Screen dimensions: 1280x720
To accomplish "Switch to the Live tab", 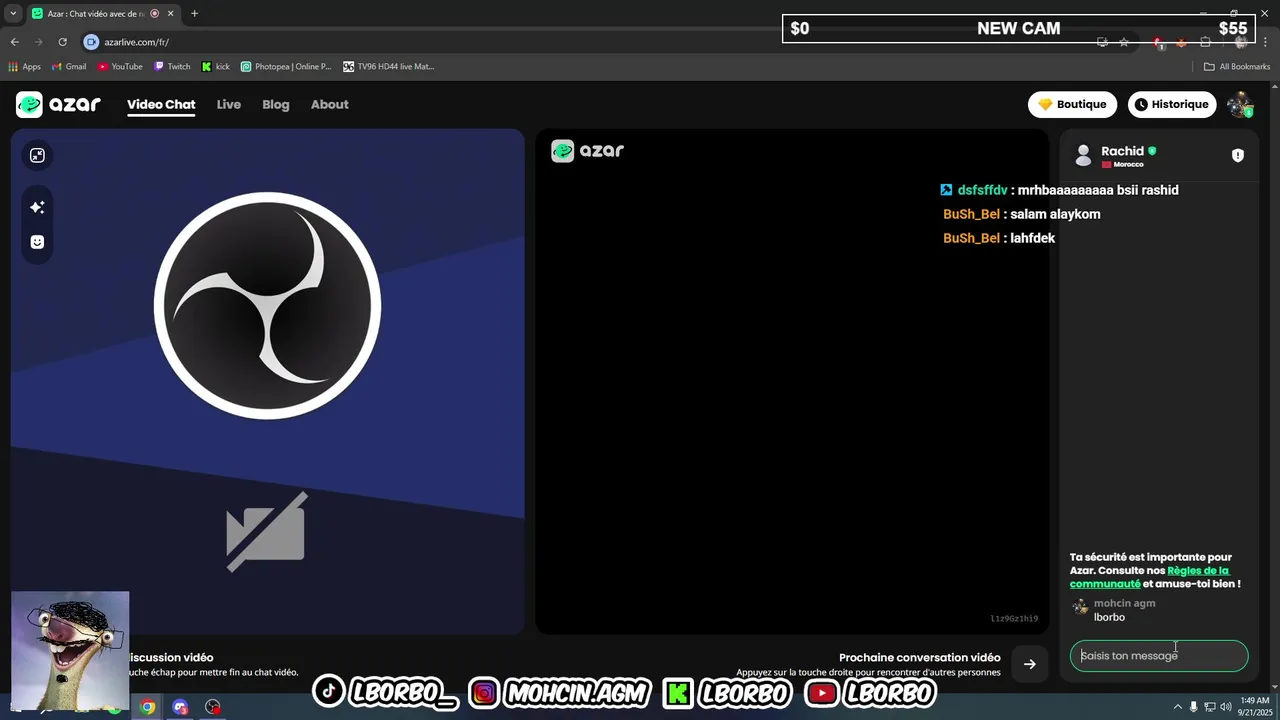I will point(229,104).
